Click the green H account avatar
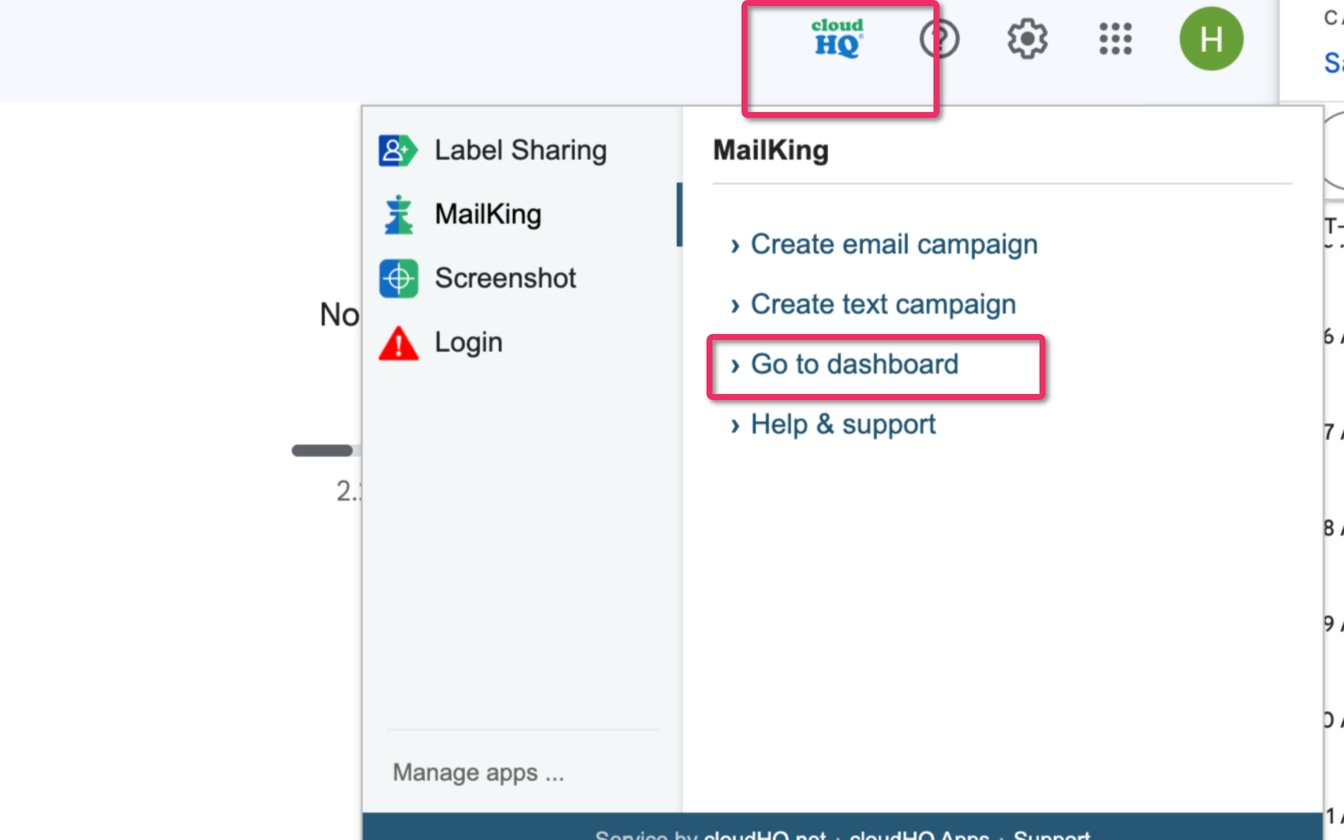The image size is (1344, 840). click(1211, 39)
